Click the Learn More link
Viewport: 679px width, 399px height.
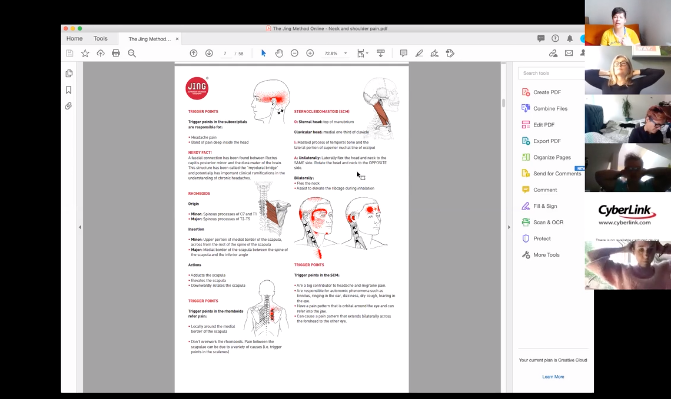(553, 377)
